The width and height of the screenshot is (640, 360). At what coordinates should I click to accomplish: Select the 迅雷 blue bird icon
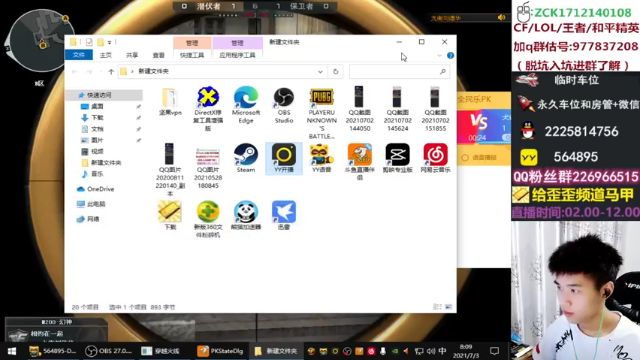tap(284, 211)
